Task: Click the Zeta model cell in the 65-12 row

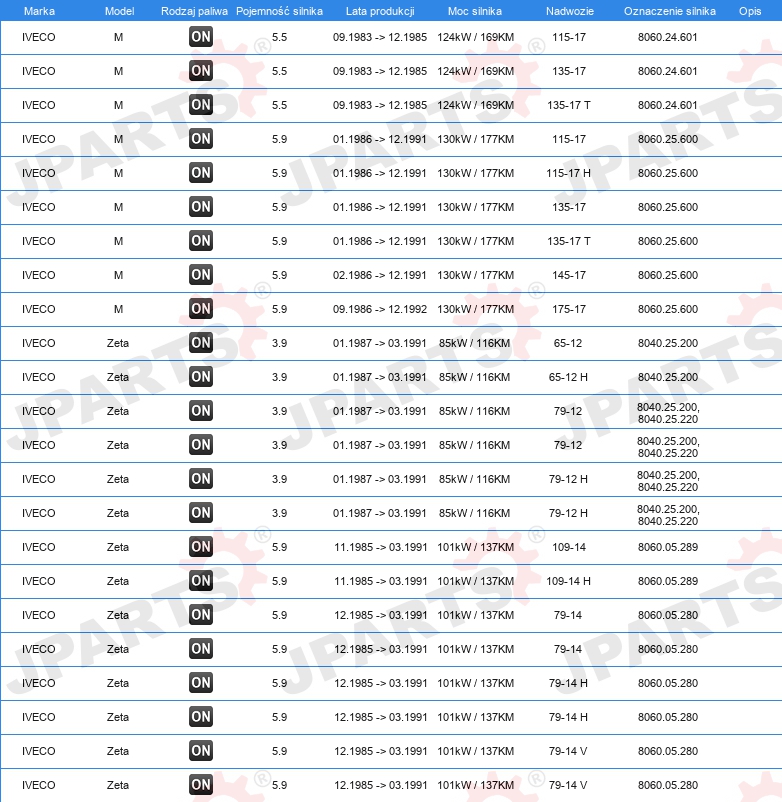Action: coord(118,343)
